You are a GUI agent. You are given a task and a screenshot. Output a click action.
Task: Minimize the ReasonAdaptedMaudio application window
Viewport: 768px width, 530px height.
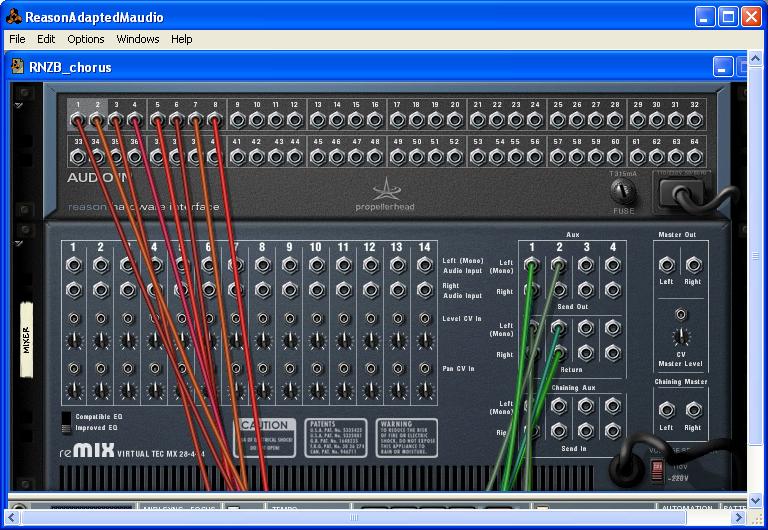705,17
